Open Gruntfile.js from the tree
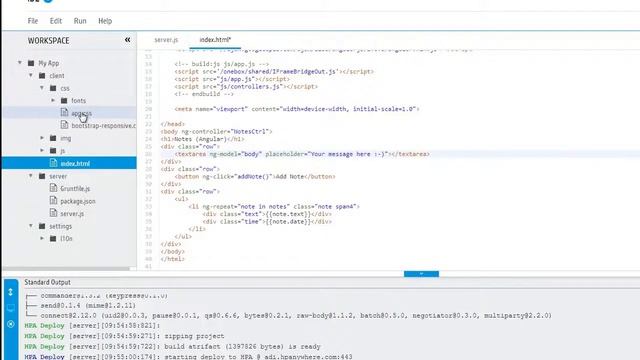 pyautogui.click(x=75, y=189)
